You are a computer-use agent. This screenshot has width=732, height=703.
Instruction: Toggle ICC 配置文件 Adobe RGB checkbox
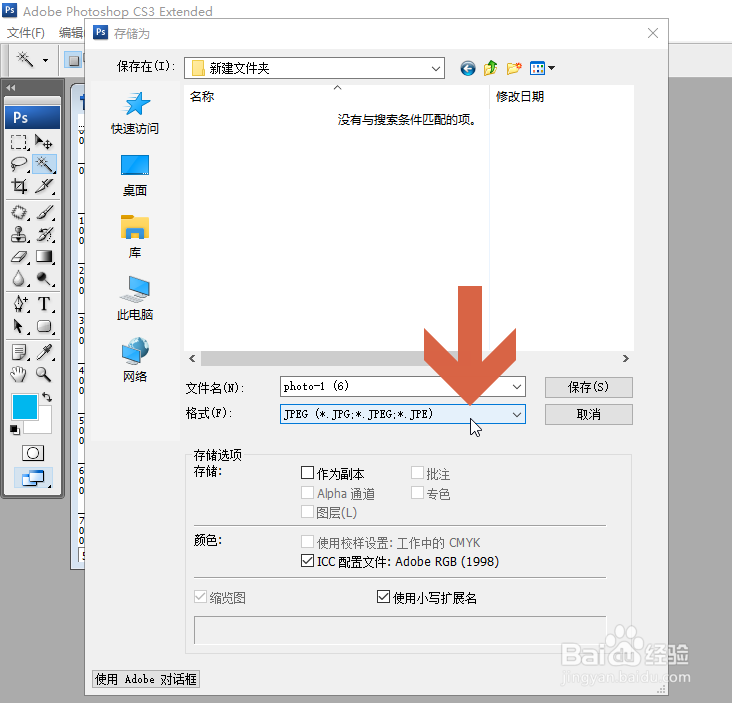(x=307, y=561)
